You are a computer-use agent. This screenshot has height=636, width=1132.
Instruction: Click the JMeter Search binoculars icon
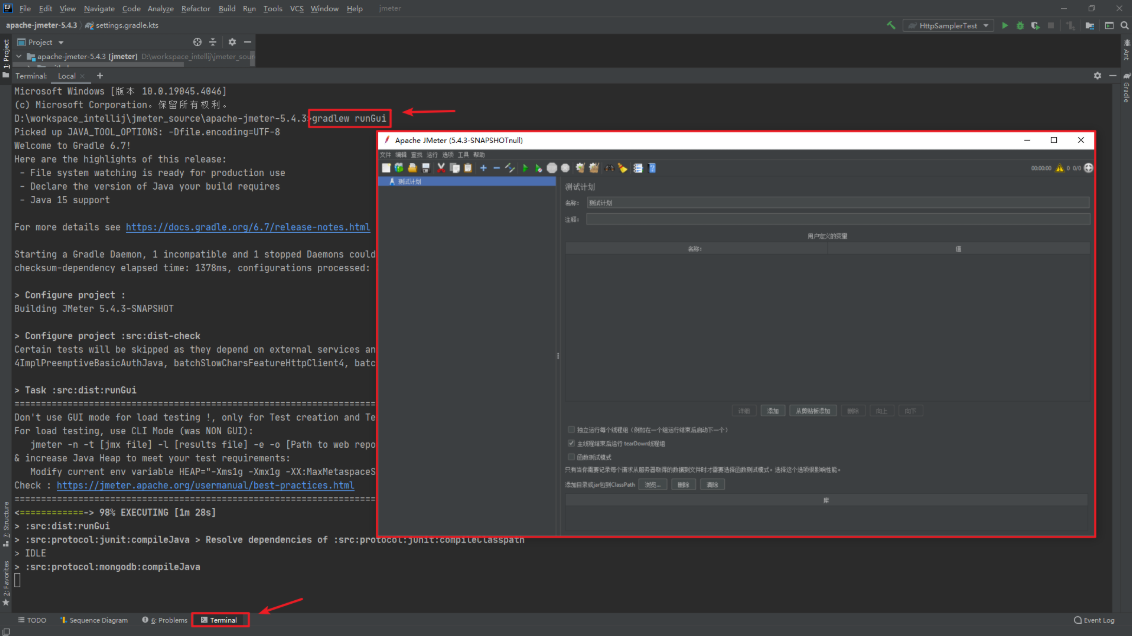(x=609, y=168)
